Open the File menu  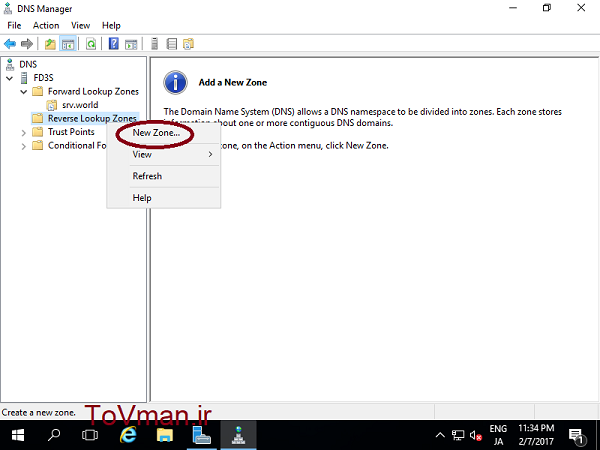pos(14,26)
